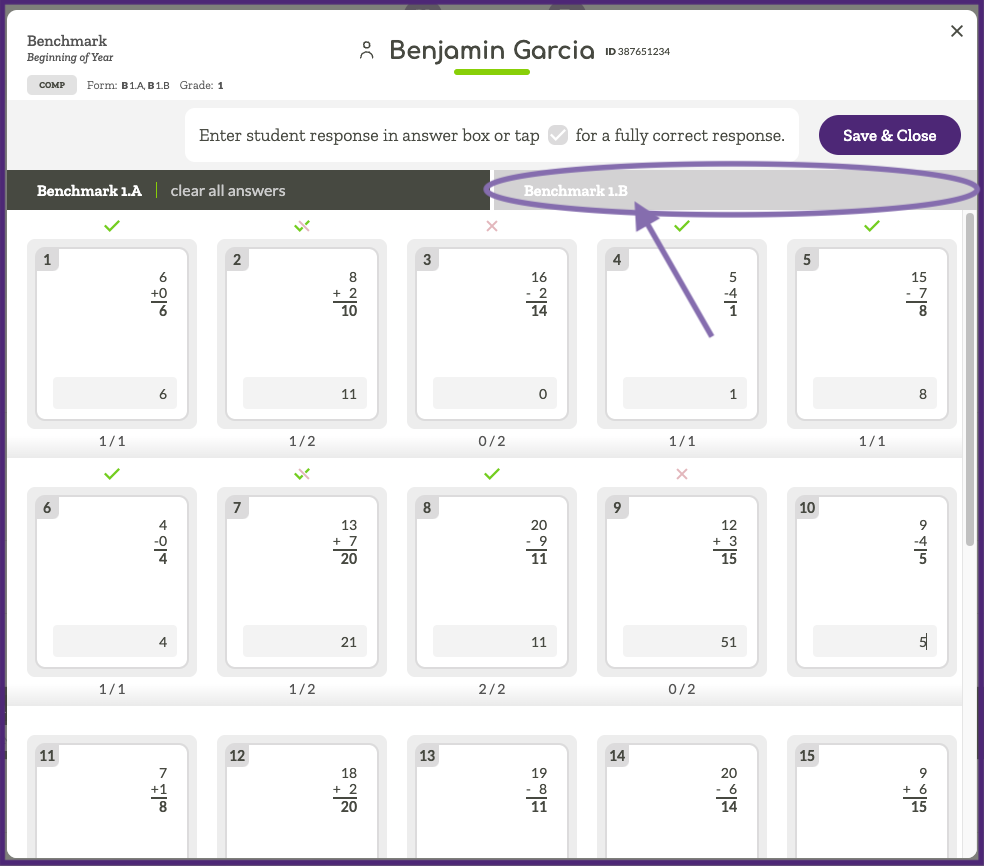Select the Benchmark 1.A tab

pyautogui.click(x=89, y=190)
